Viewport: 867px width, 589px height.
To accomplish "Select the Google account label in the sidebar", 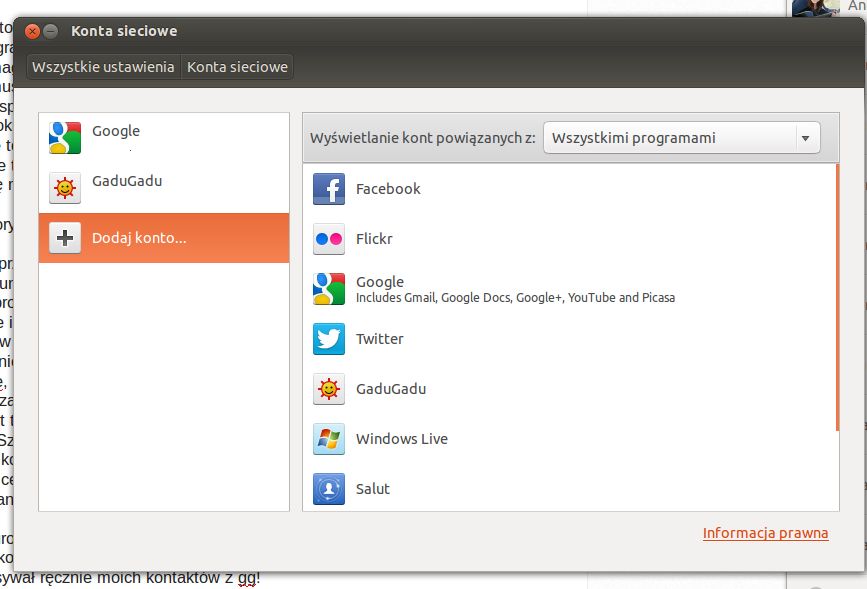I will coord(116,131).
